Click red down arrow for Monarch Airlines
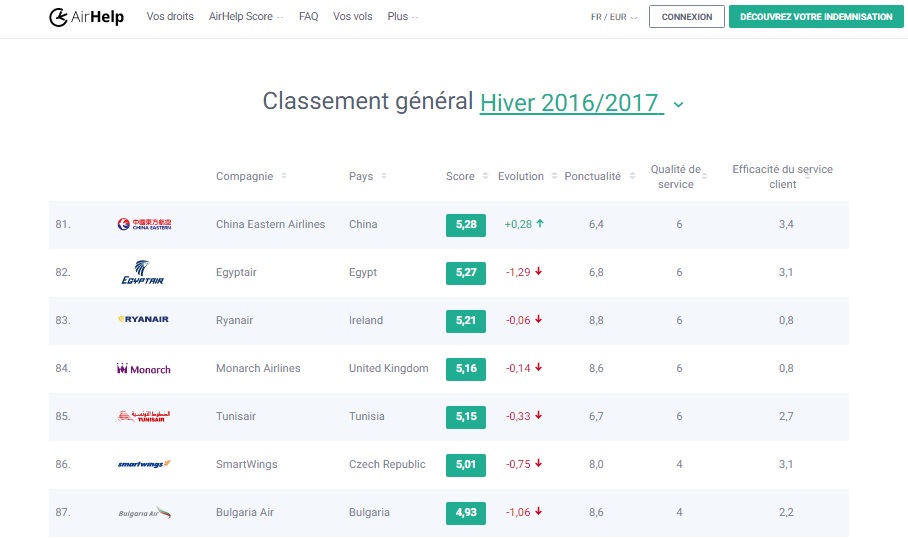 point(539,368)
